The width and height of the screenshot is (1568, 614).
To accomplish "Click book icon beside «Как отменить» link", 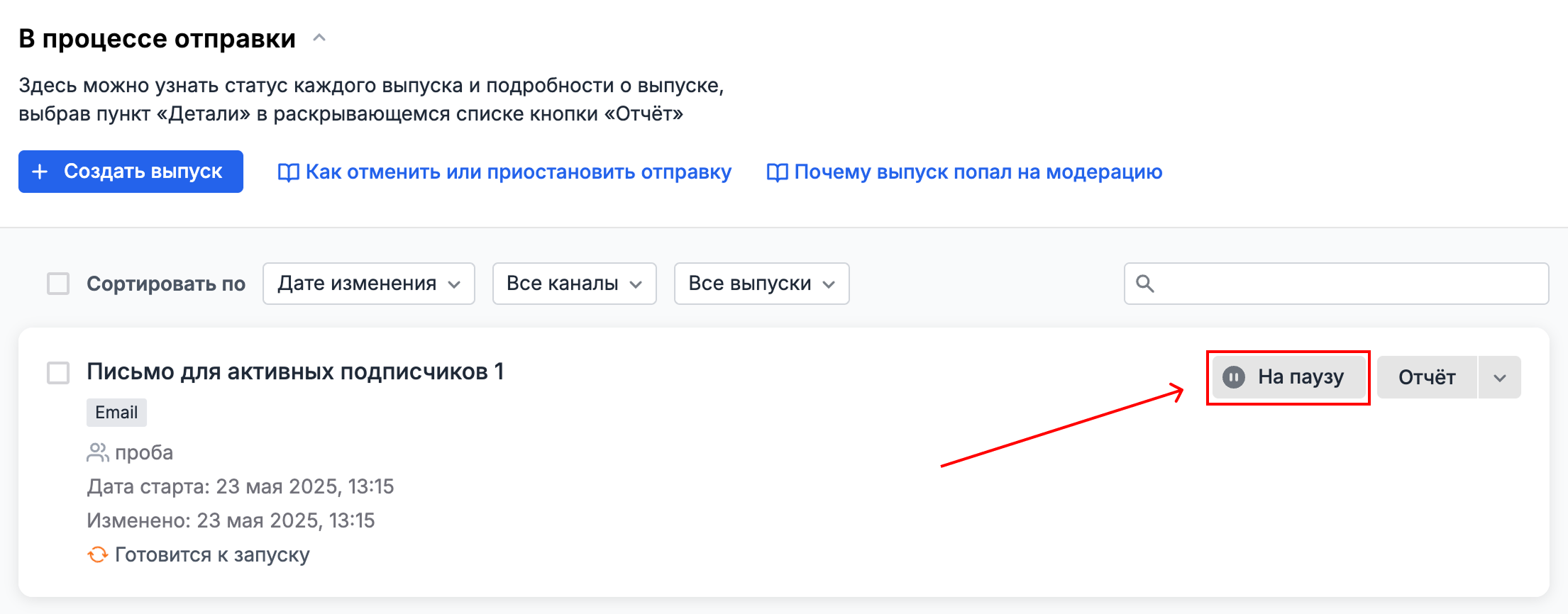I will [287, 172].
